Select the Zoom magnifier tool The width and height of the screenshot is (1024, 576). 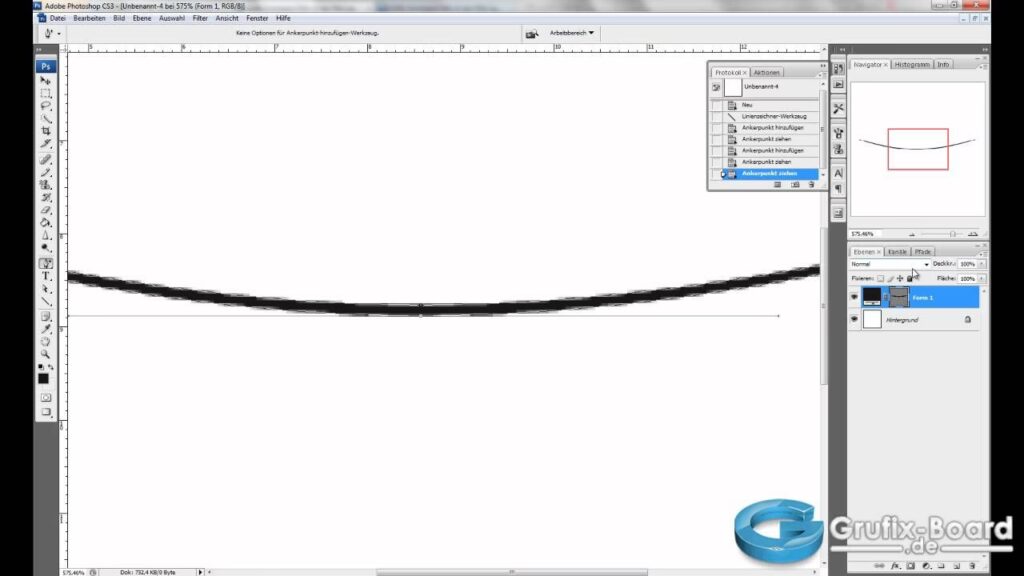pyautogui.click(x=46, y=354)
